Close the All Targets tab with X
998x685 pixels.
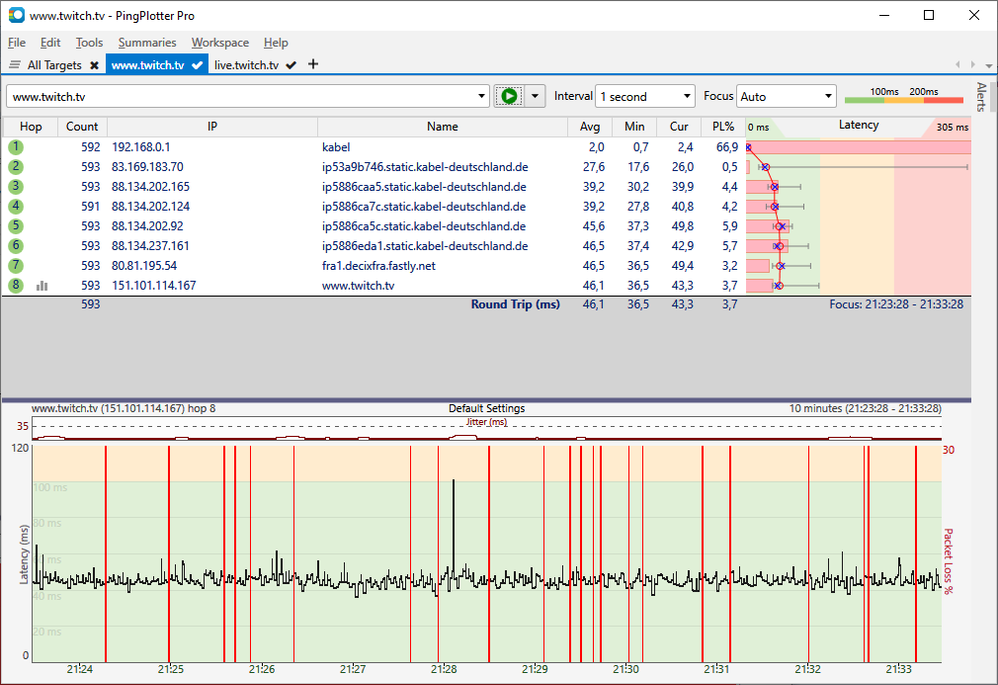pos(94,65)
